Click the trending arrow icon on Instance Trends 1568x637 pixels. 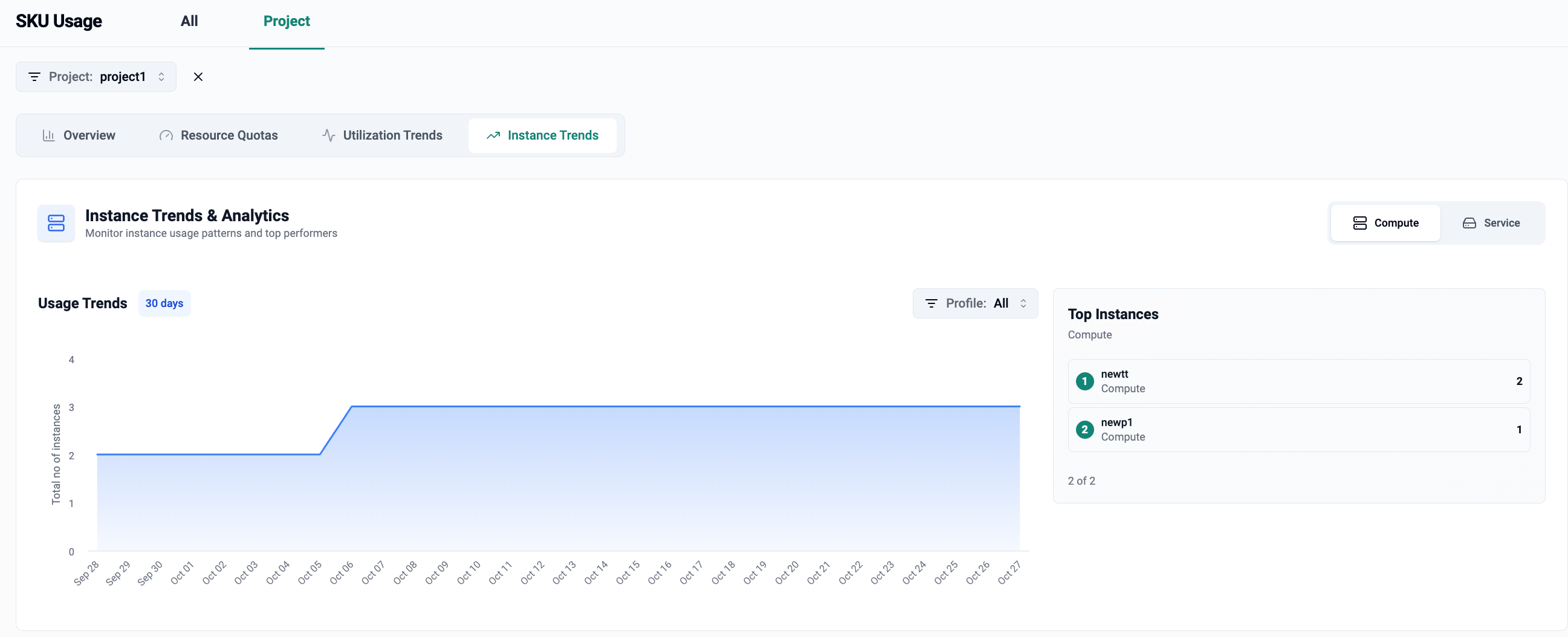[x=493, y=135]
